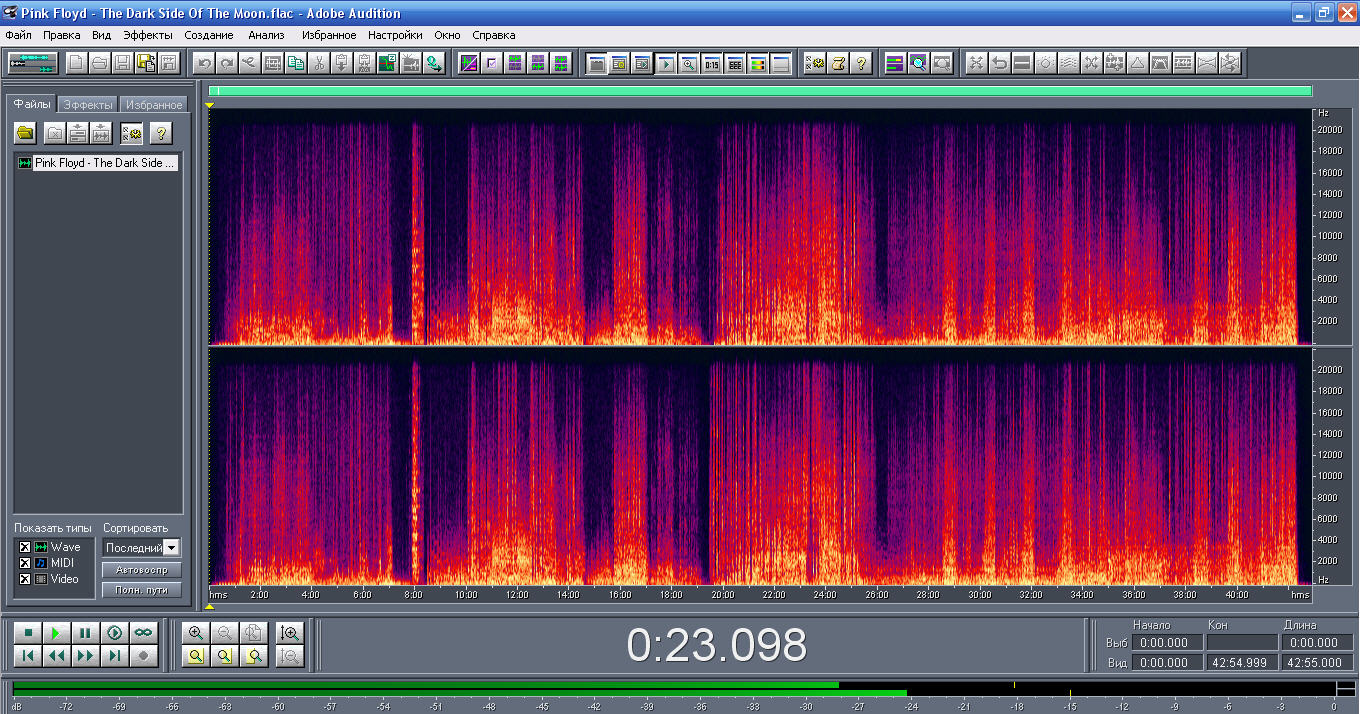Open the Анализ menu

pos(266,35)
